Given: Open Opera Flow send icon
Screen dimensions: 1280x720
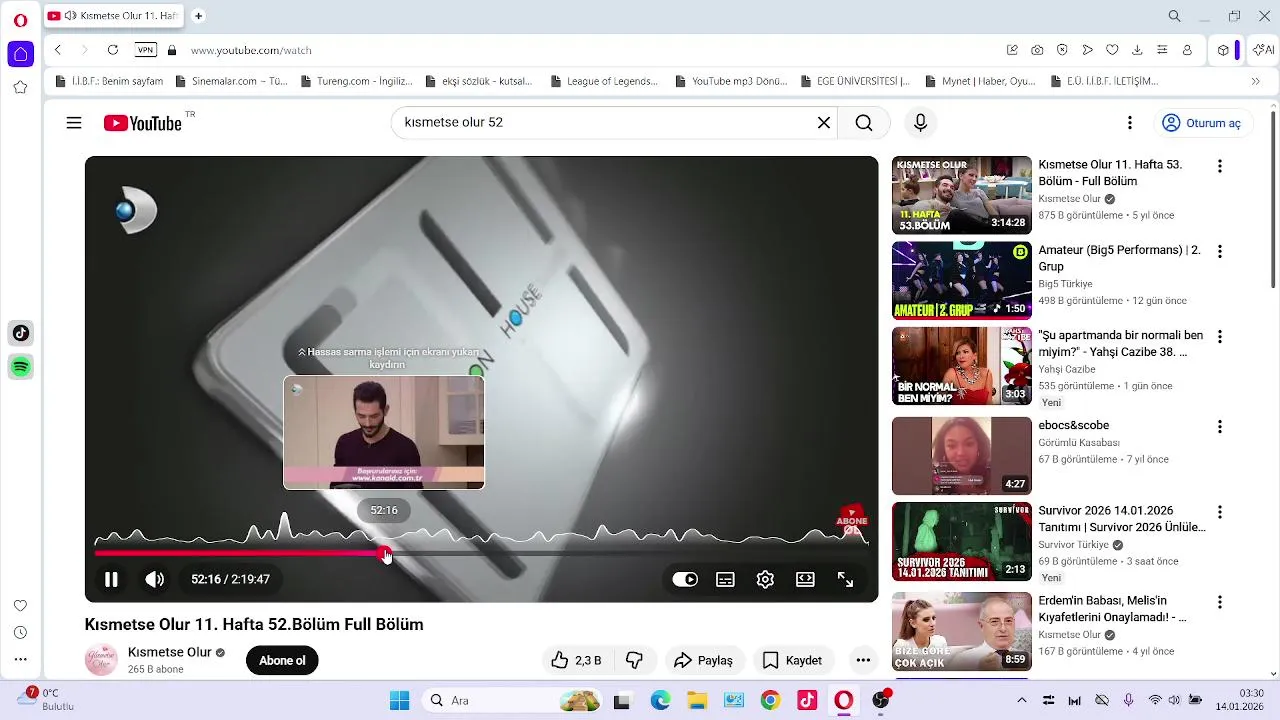Looking at the screenshot, I should pos(1087,50).
